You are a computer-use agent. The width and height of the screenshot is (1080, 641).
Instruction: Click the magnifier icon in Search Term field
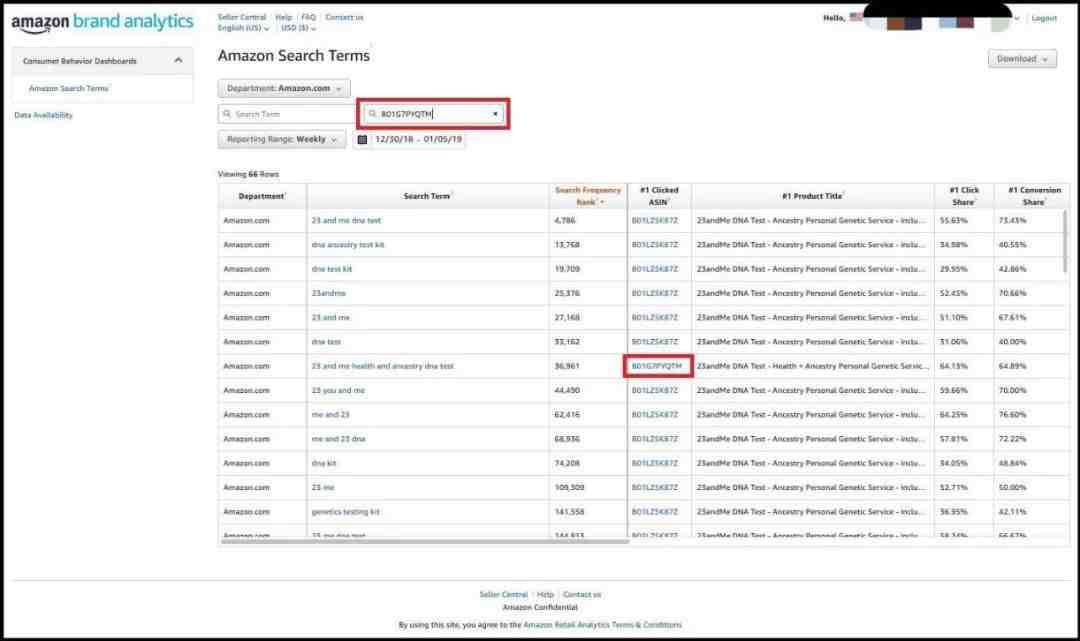227,114
